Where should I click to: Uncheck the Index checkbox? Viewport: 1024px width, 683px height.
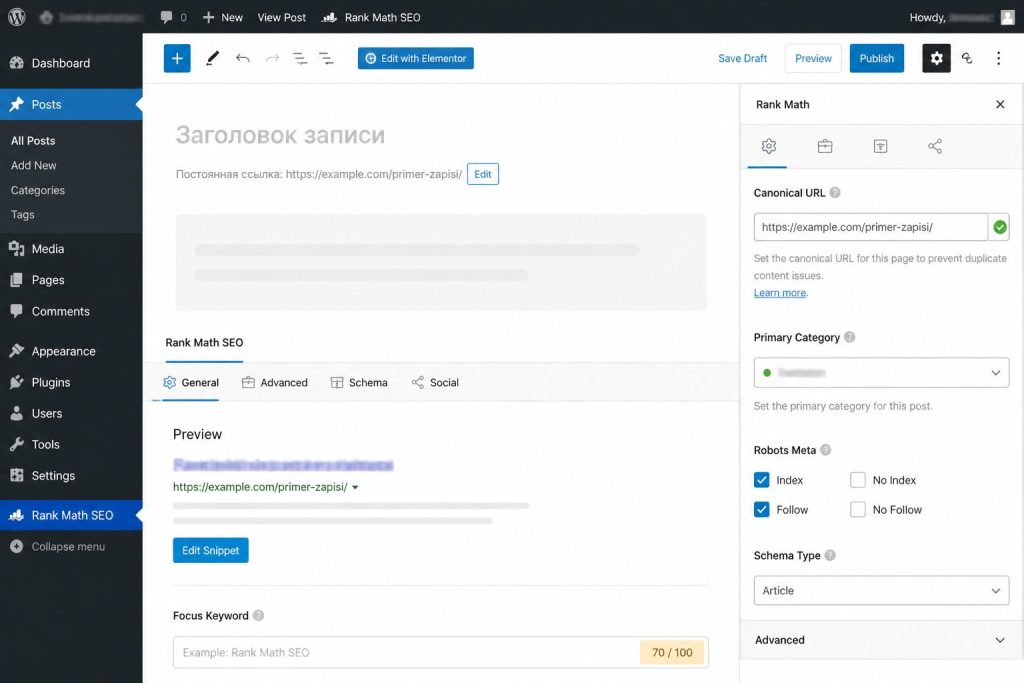761,480
